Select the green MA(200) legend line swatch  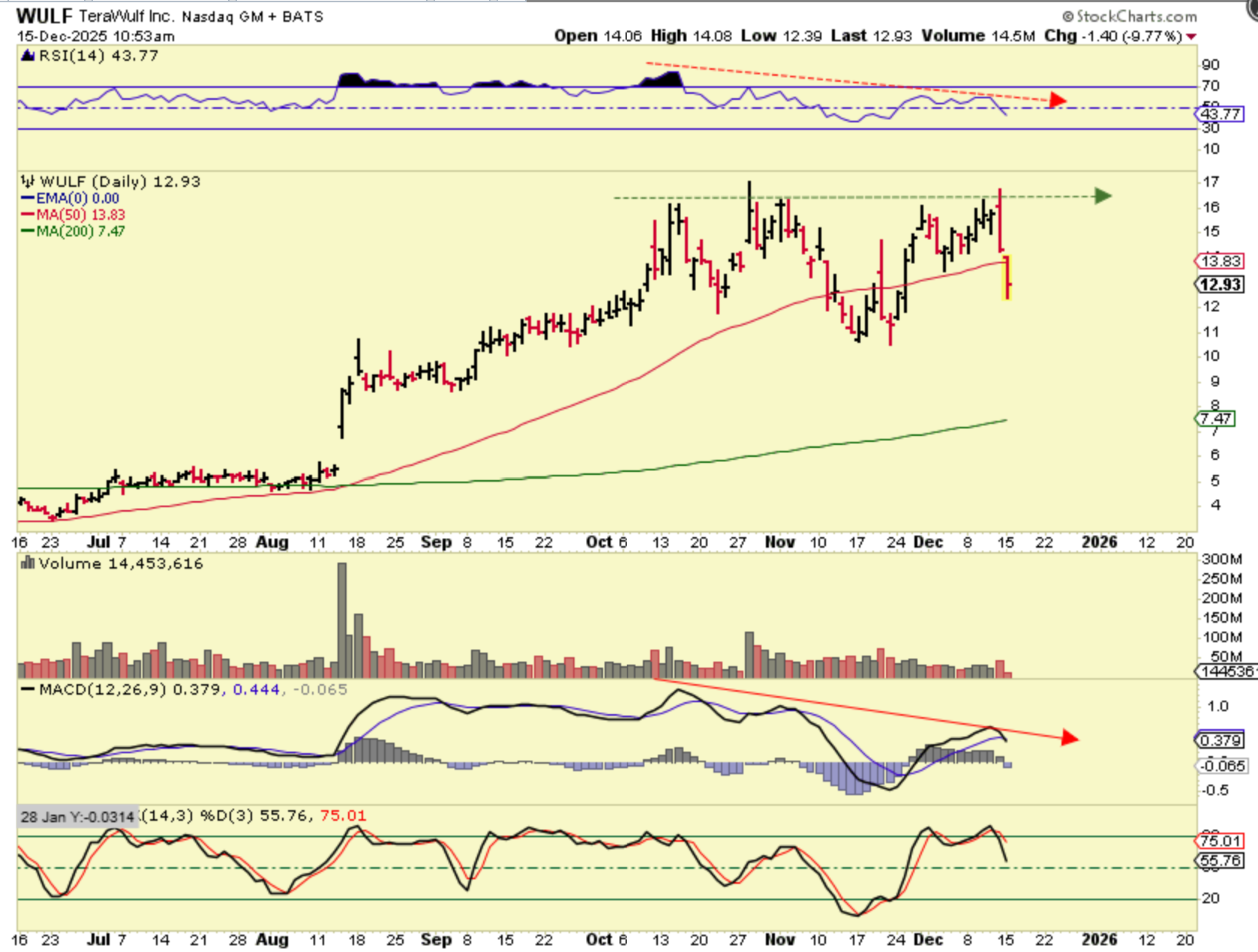coord(28,231)
